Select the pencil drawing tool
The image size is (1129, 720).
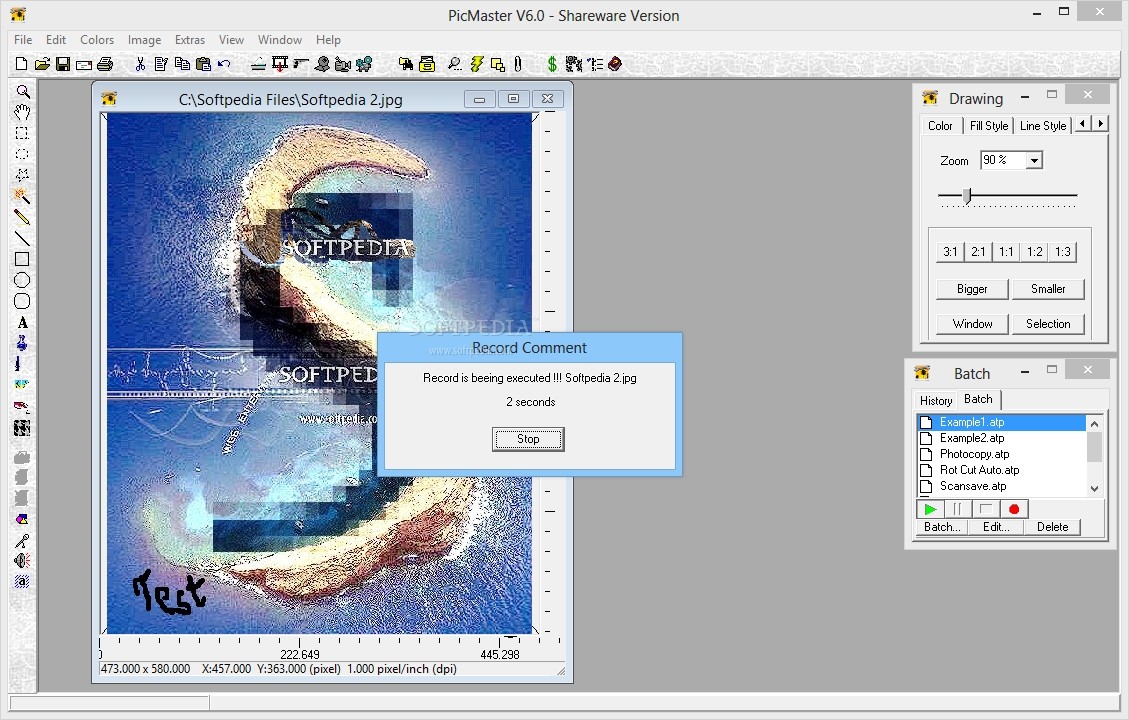point(22,217)
